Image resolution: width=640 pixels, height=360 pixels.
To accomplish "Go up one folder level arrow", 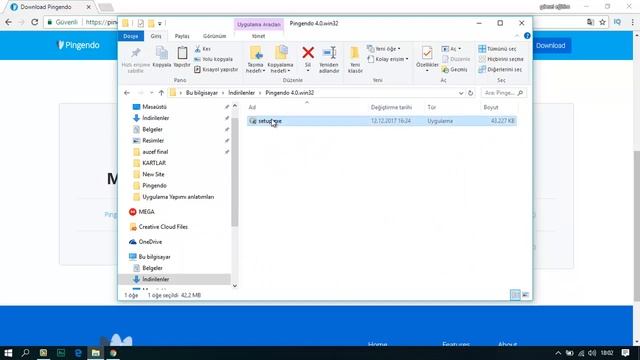I will tap(161, 93).
